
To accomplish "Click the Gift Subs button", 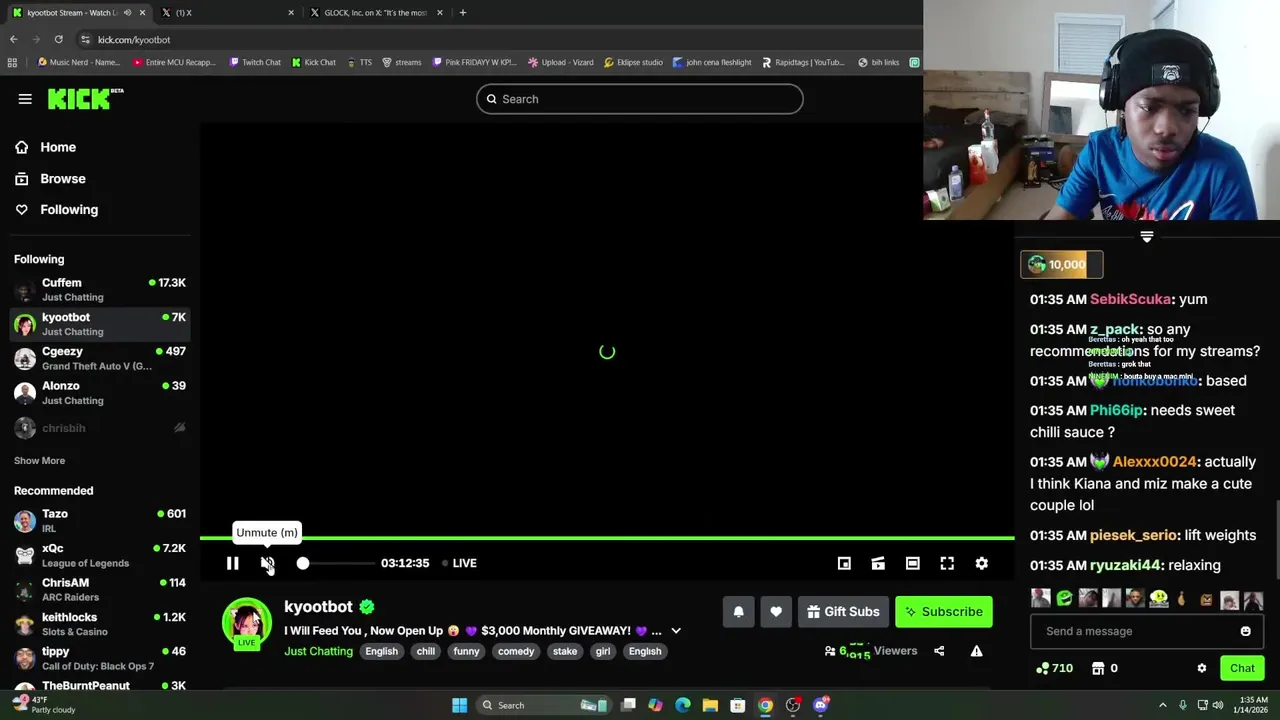I will pos(843,612).
